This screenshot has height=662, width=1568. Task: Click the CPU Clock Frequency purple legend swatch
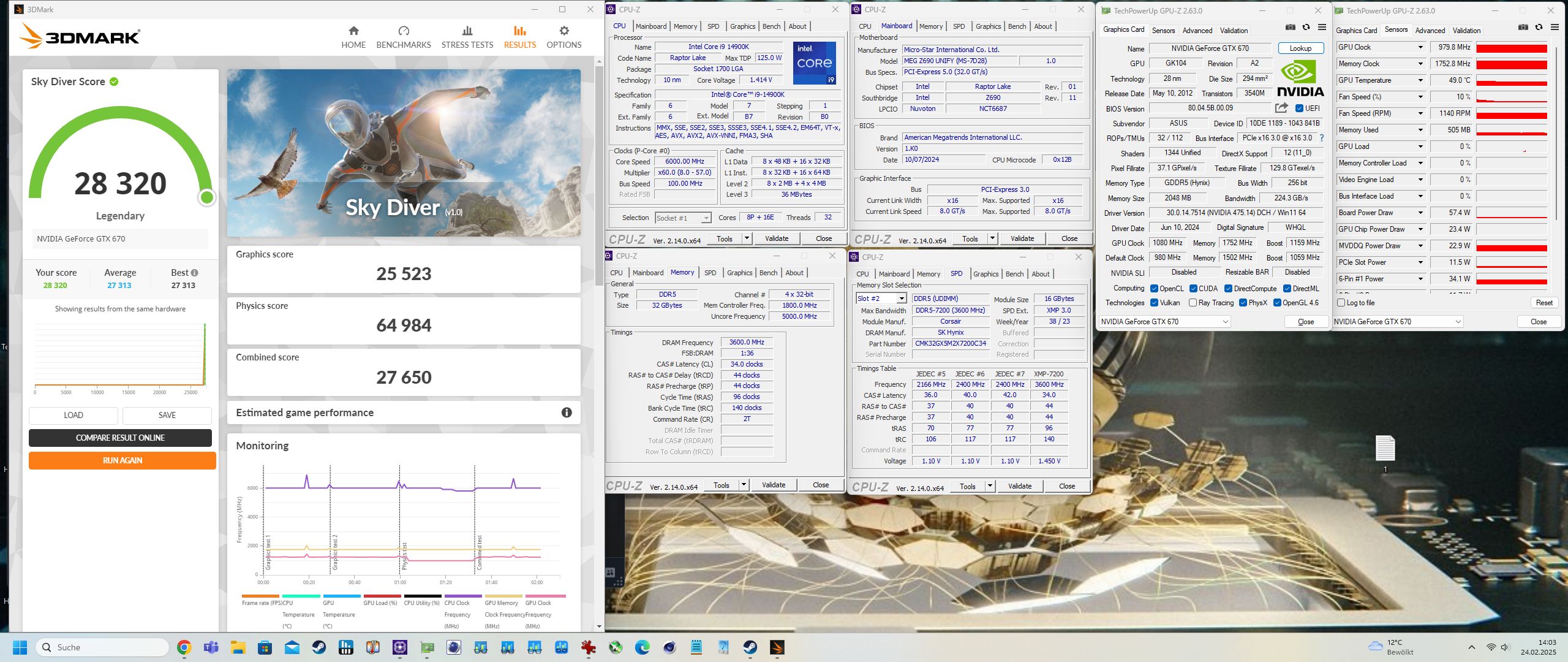(463, 596)
